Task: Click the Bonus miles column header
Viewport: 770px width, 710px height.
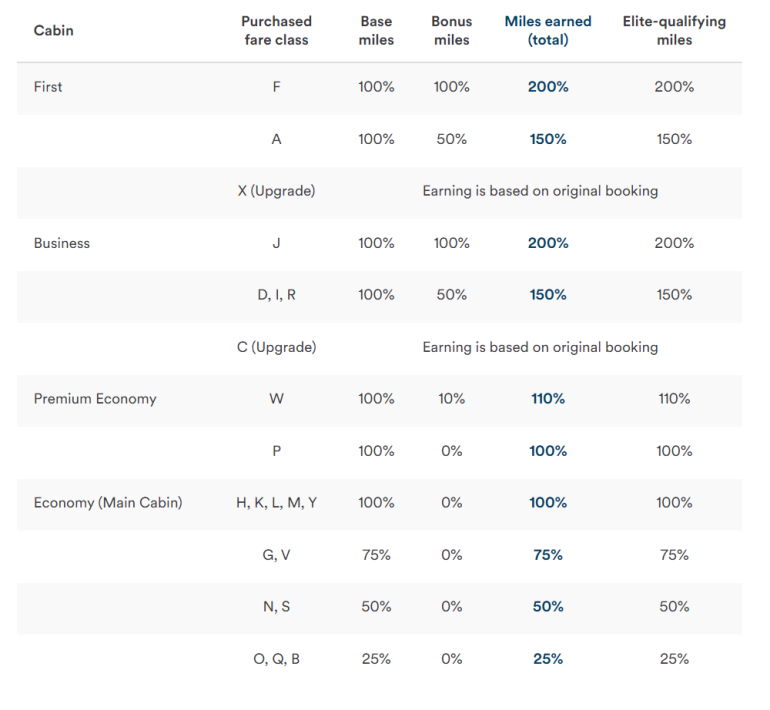Action: click(451, 31)
